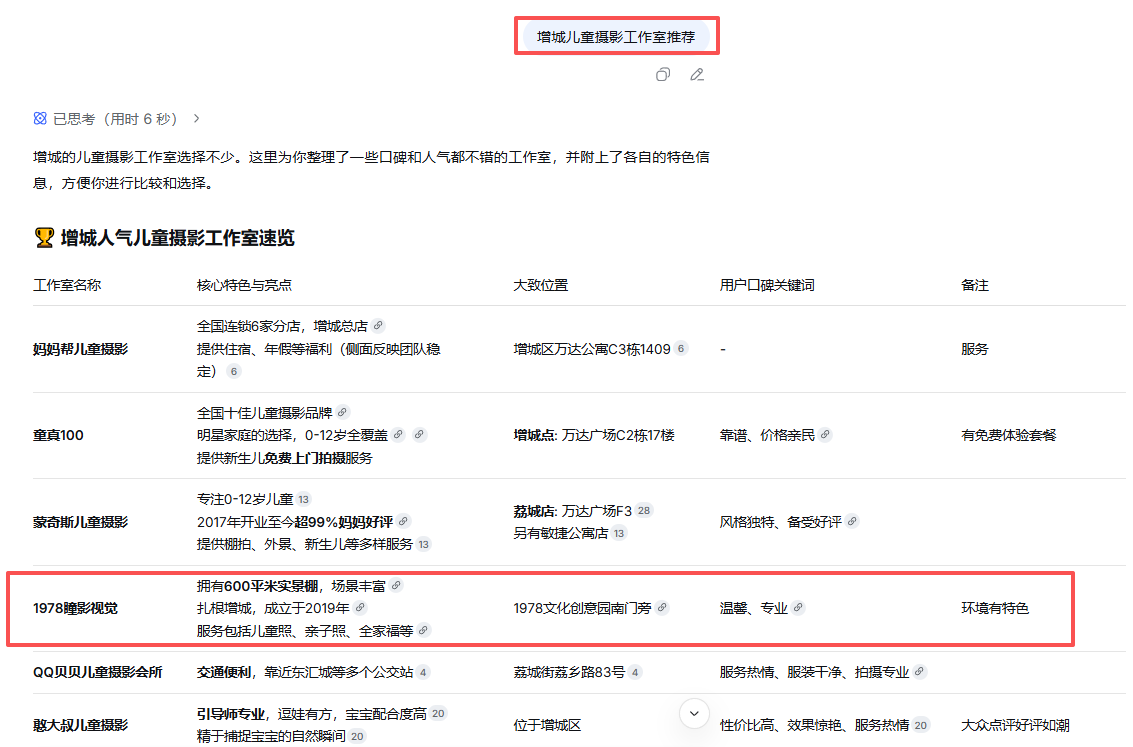Open the link icon after 风格独特、备受好评

[x=852, y=522]
